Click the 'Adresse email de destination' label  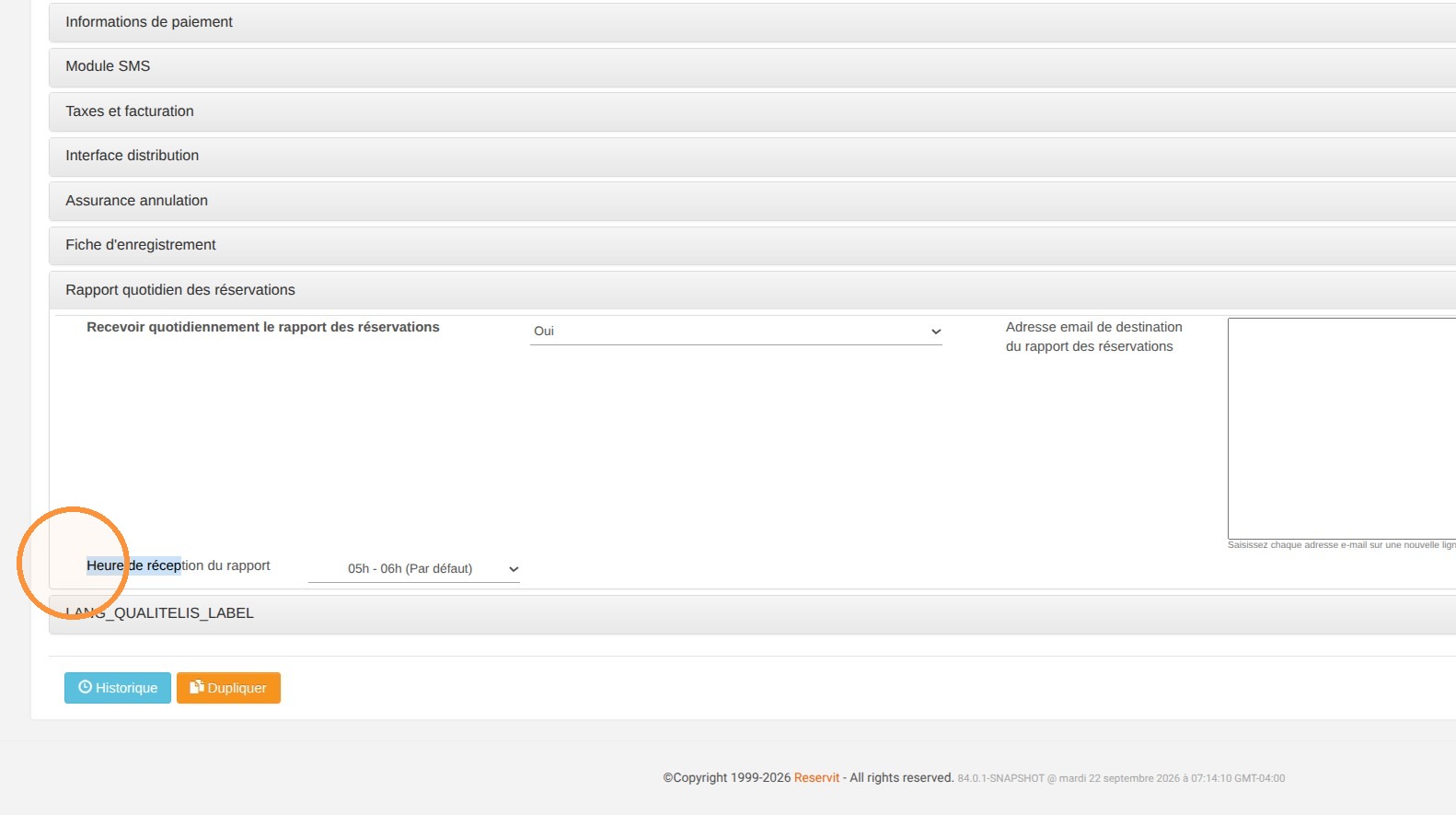(x=1094, y=337)
